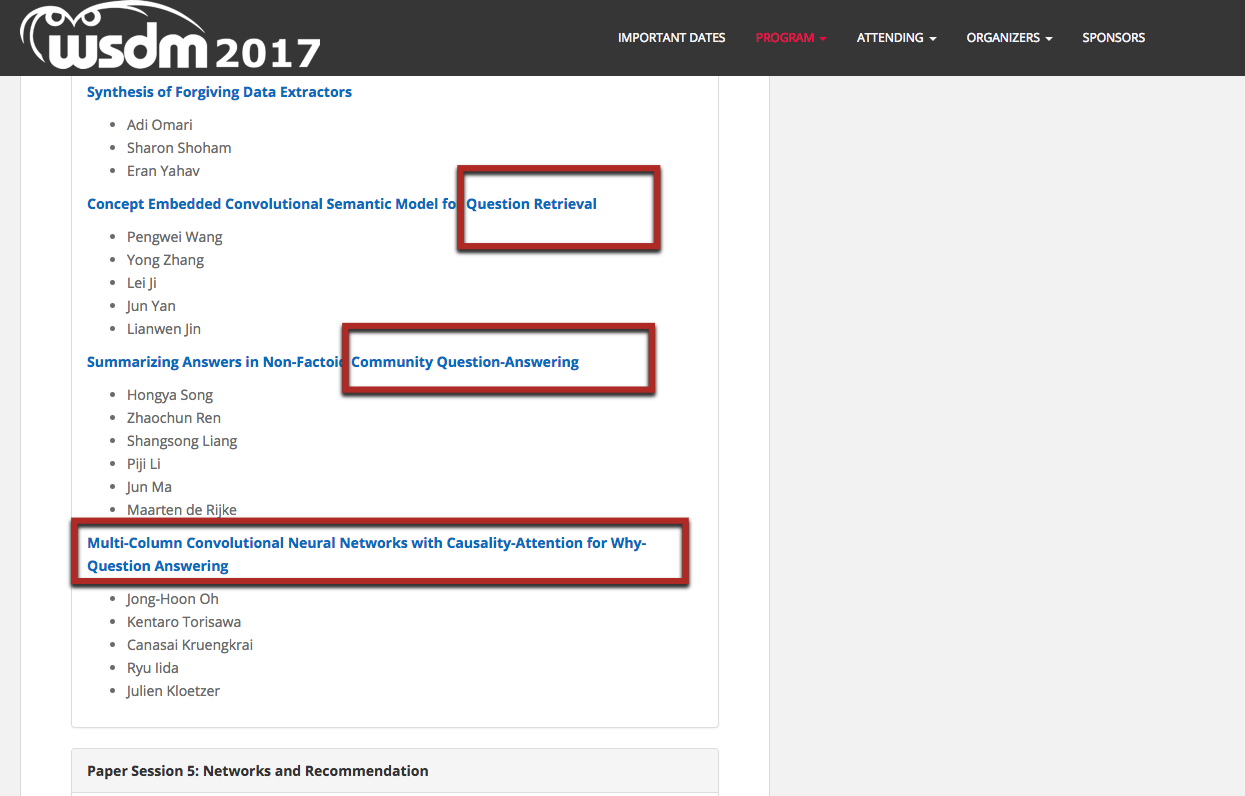This screenshot has width=1245, height=796.
Task: Click author name Adi Omari
Action: pos(159,125)
